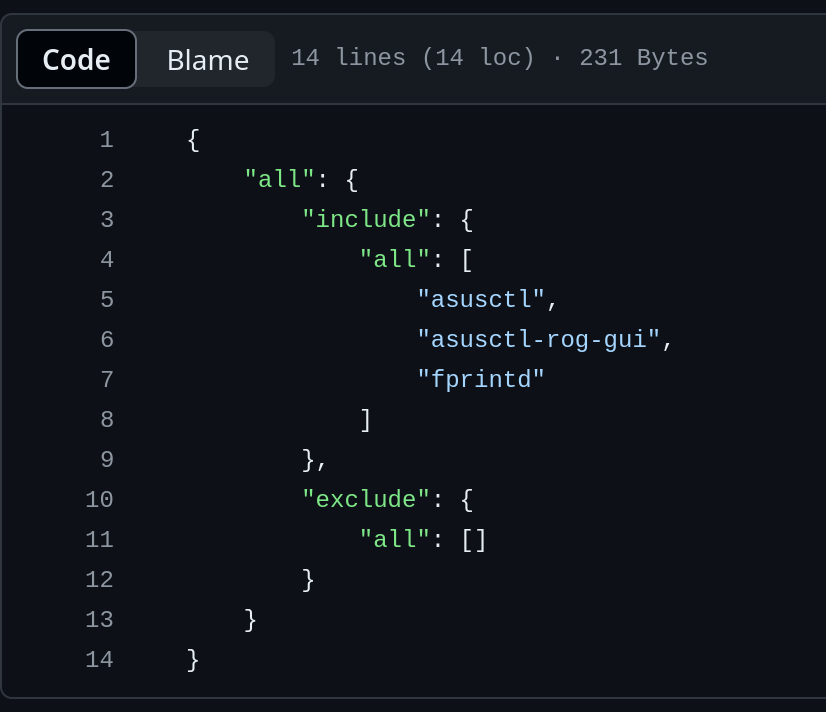Click line number 1

coord(106,140)
